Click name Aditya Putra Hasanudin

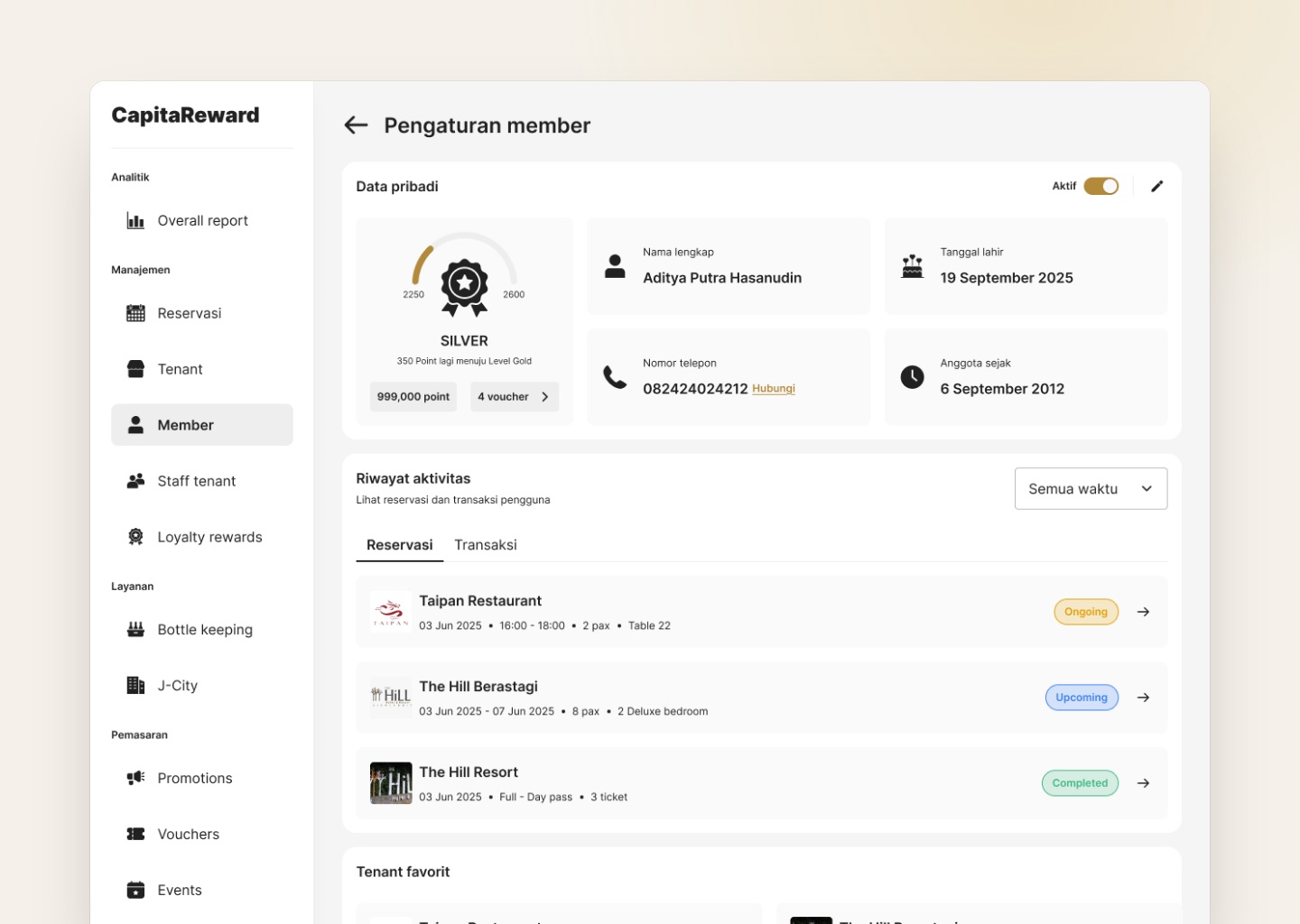pos(722,278)
